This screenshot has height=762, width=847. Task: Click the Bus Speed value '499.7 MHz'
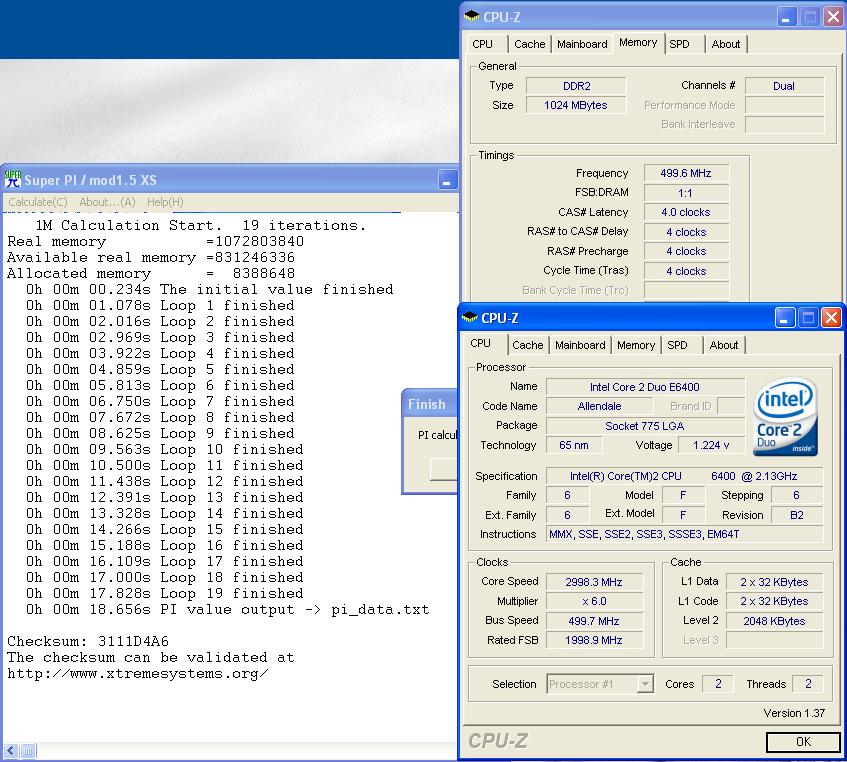point(594,621)
